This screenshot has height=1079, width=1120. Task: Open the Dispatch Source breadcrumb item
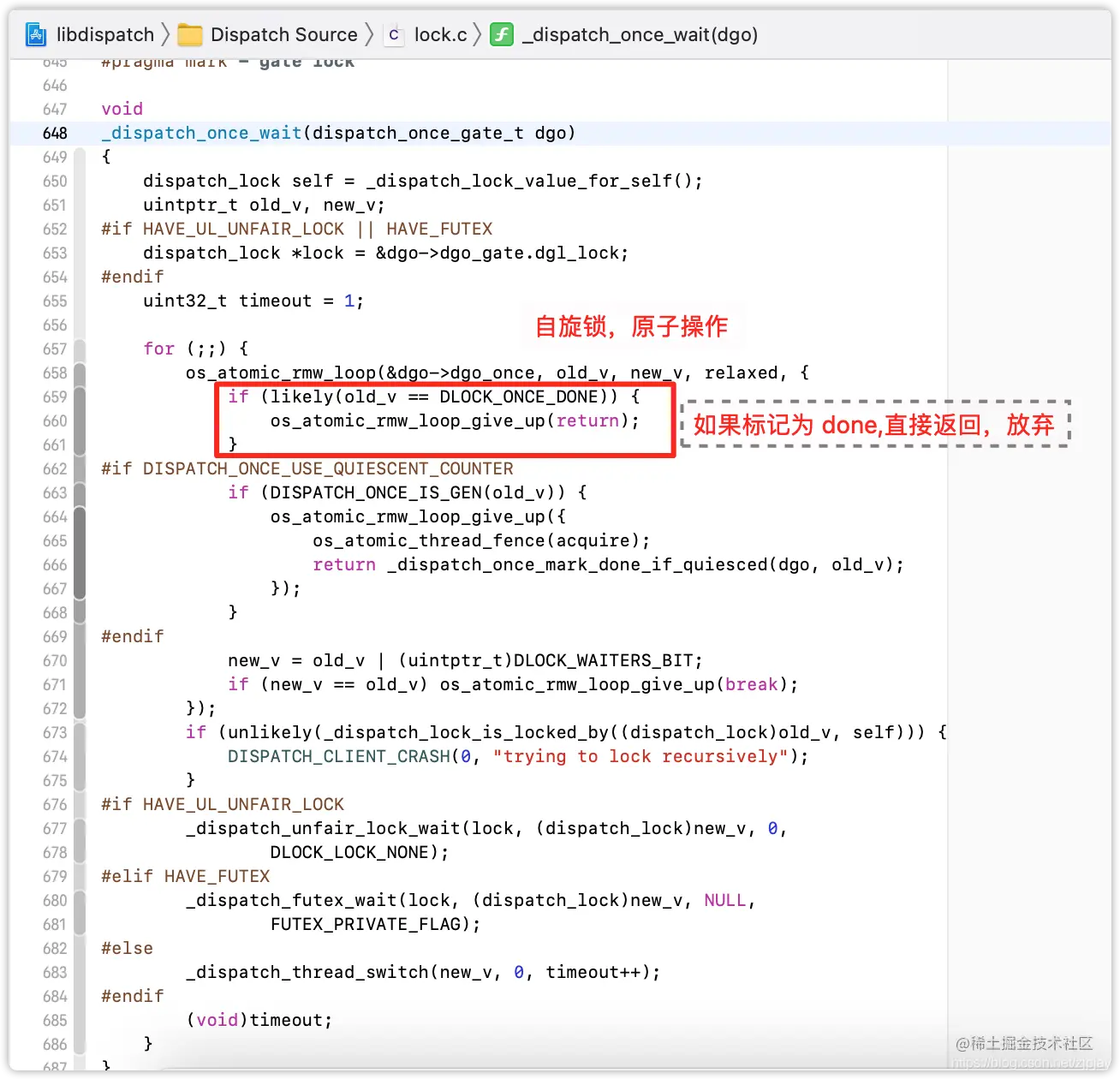(x=284, y=34)
